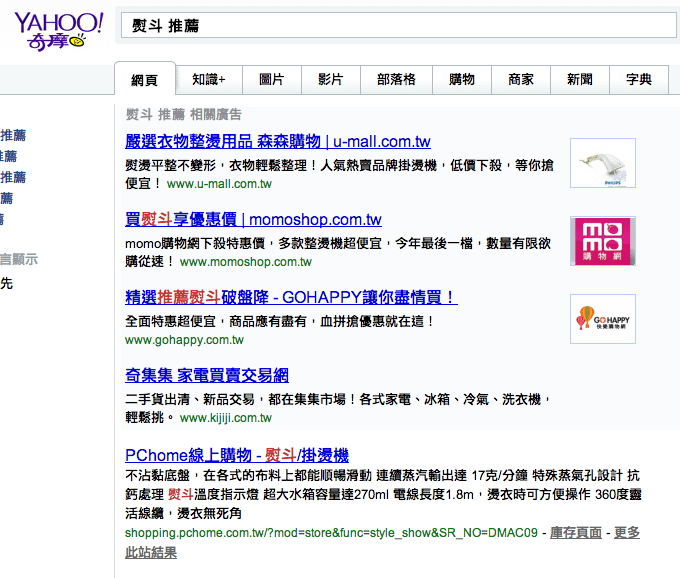Viewport: 680px width, 578px height.
Task: Click the GoHappy balloon logo thumbnail
Action: point(603,319)
